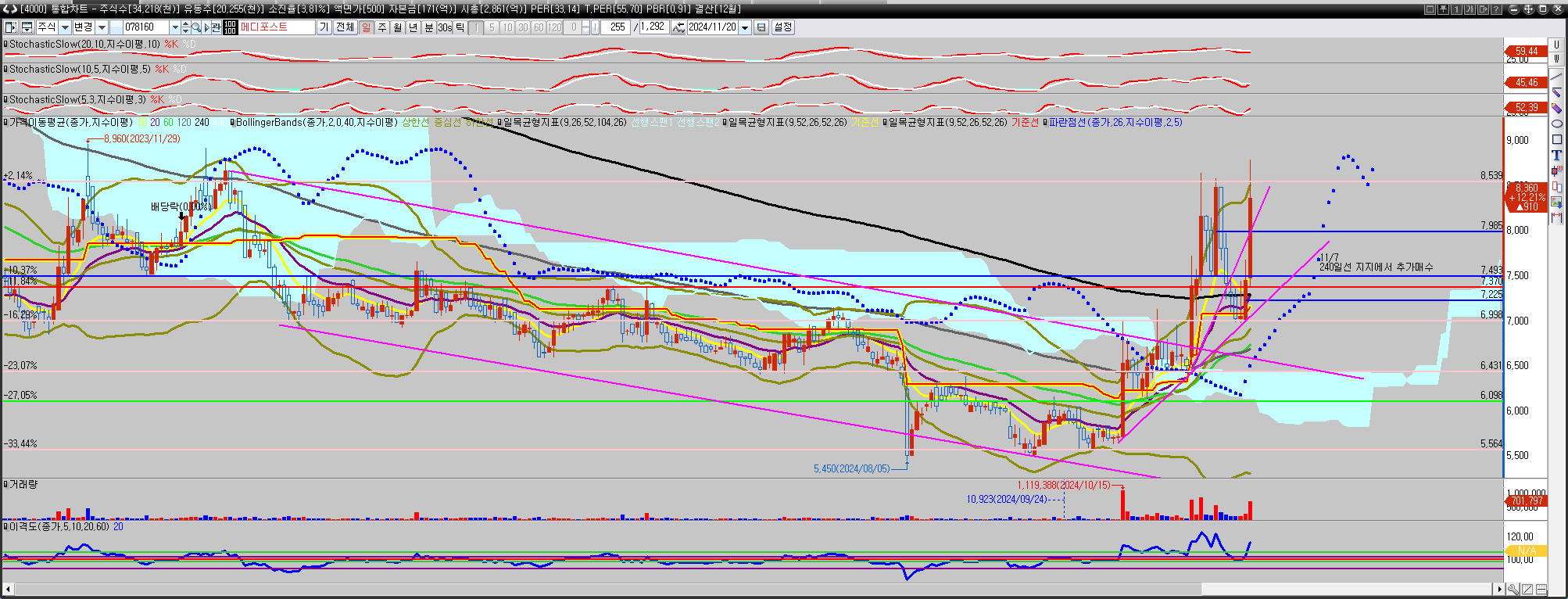Viewport: 1568px width, 599px height.
Task: Click the chart layout icon at toolbar start
Action: (x=11, y=27)
